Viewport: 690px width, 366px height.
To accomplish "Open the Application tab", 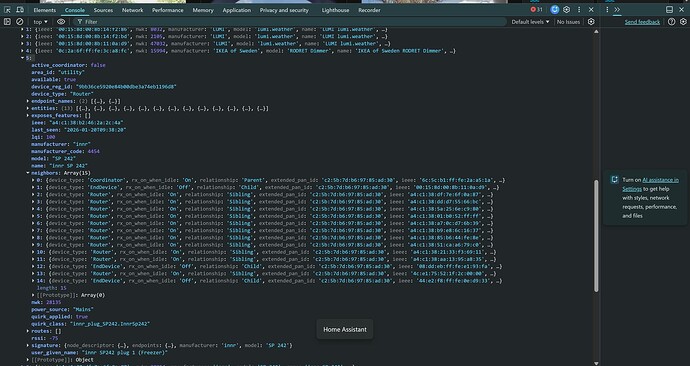I will (236, 10).
